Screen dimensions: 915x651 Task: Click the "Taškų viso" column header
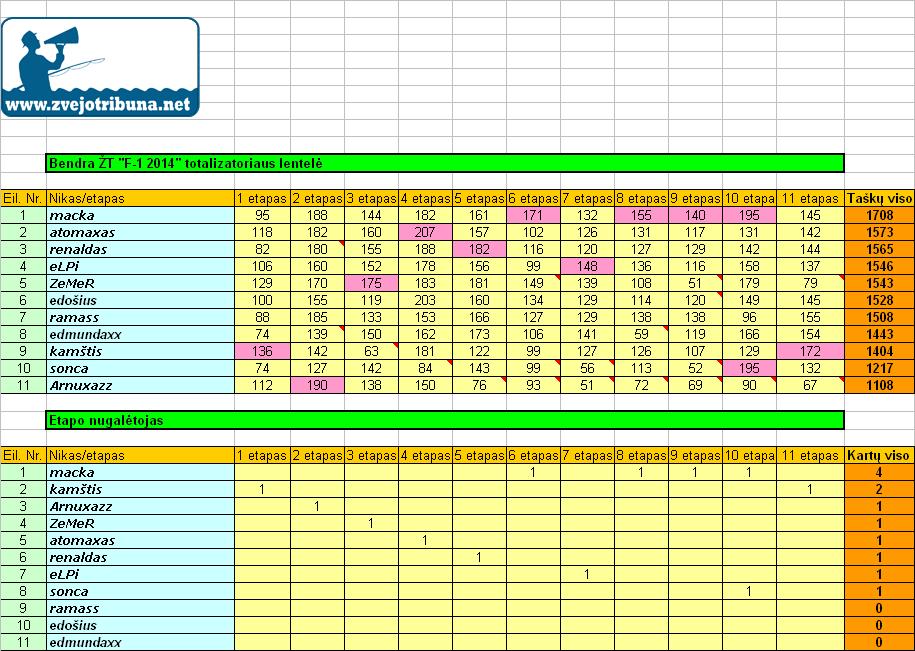click(x=879, y=199)
